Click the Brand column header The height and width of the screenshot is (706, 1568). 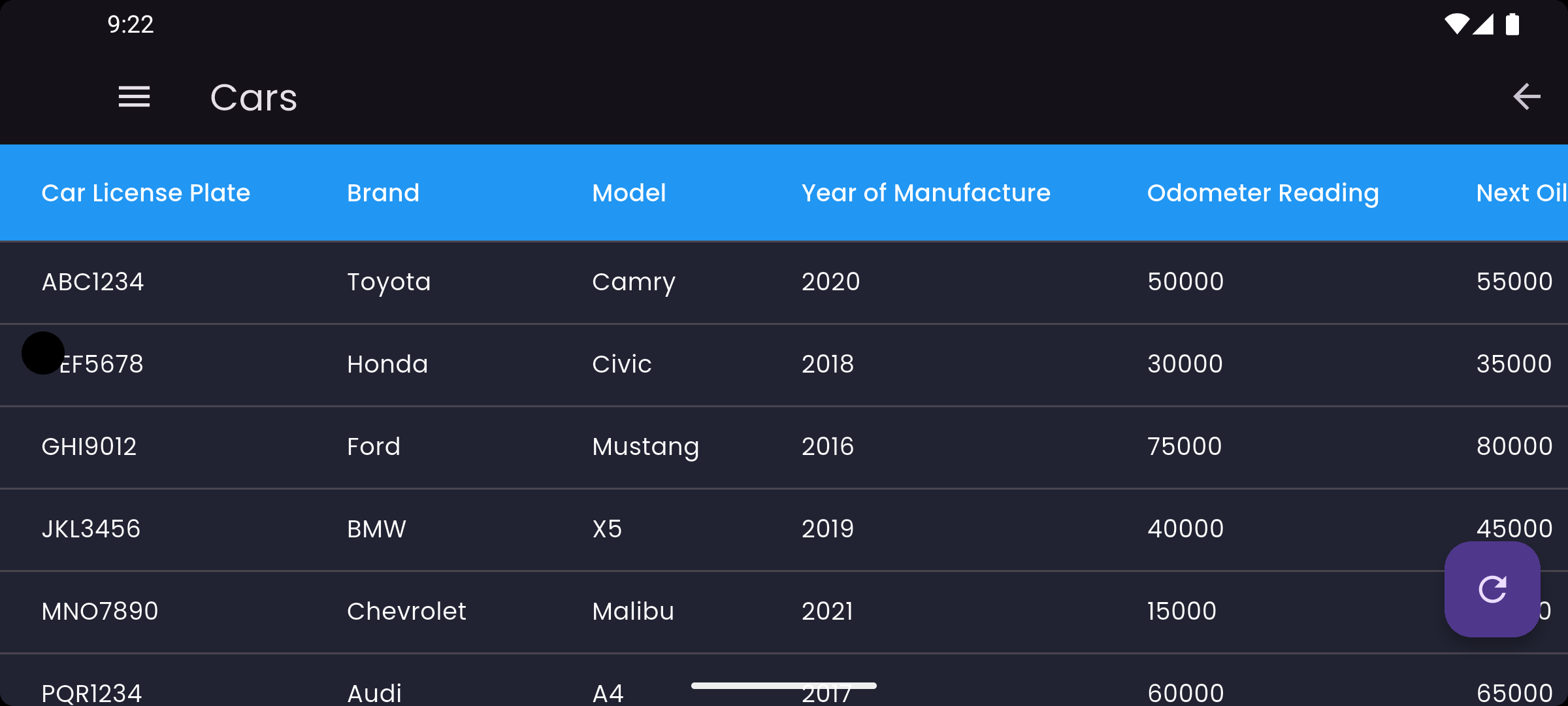point(383,193)
